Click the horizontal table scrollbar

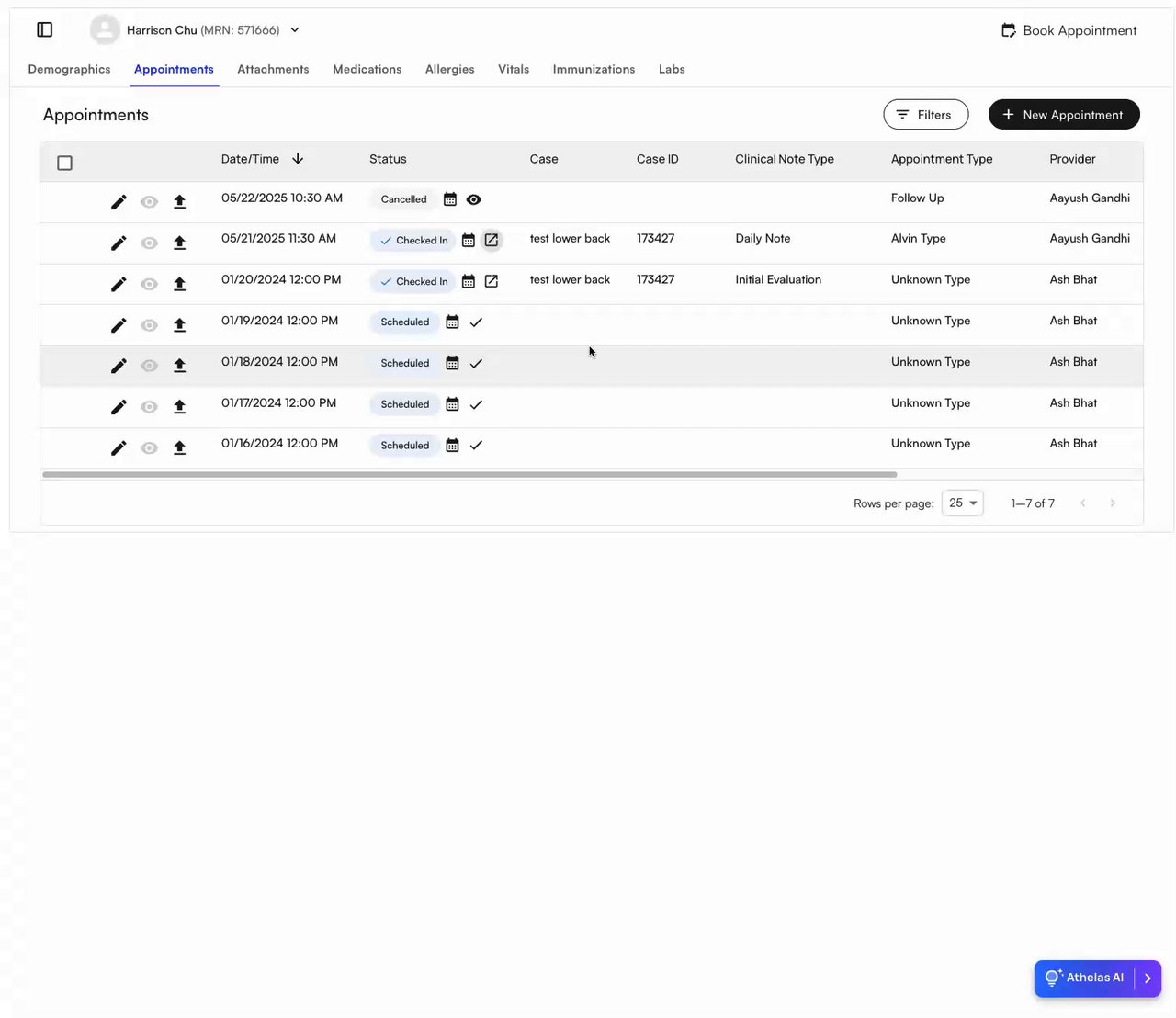[469, 475]
